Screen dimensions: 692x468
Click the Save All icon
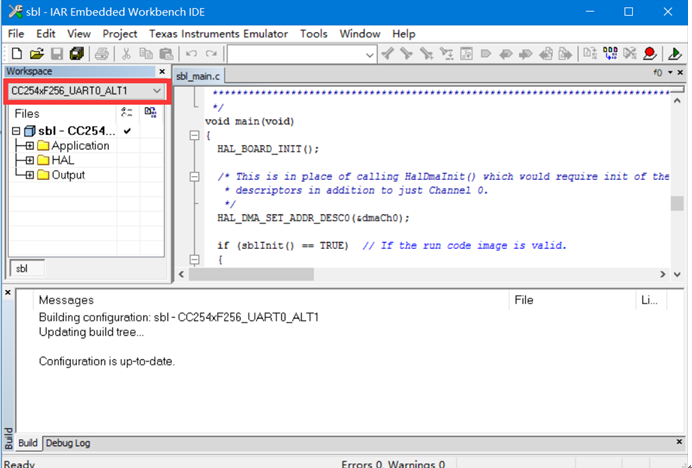pos(77,54)
